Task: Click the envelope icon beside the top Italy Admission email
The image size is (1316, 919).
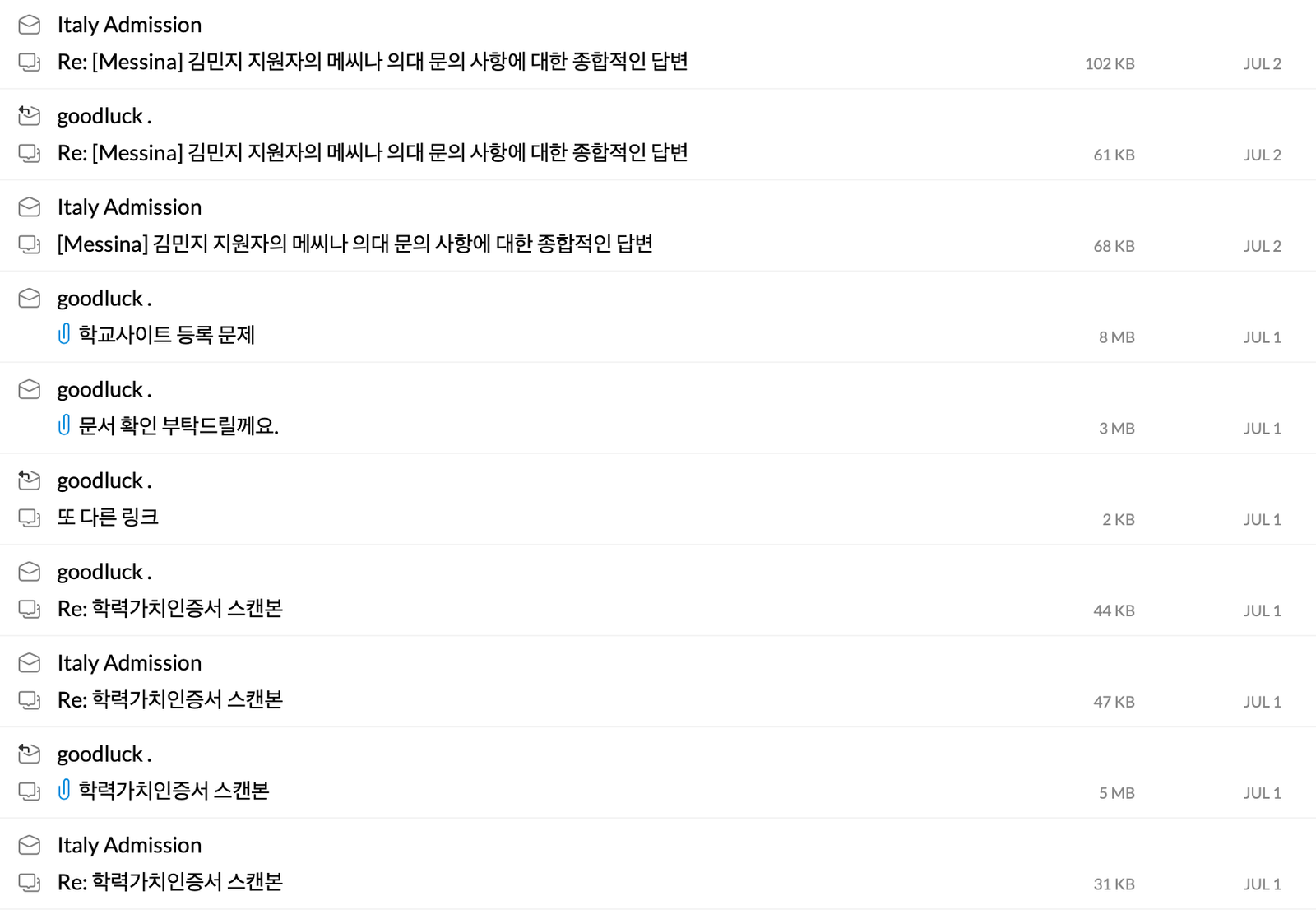Action: 30,25
